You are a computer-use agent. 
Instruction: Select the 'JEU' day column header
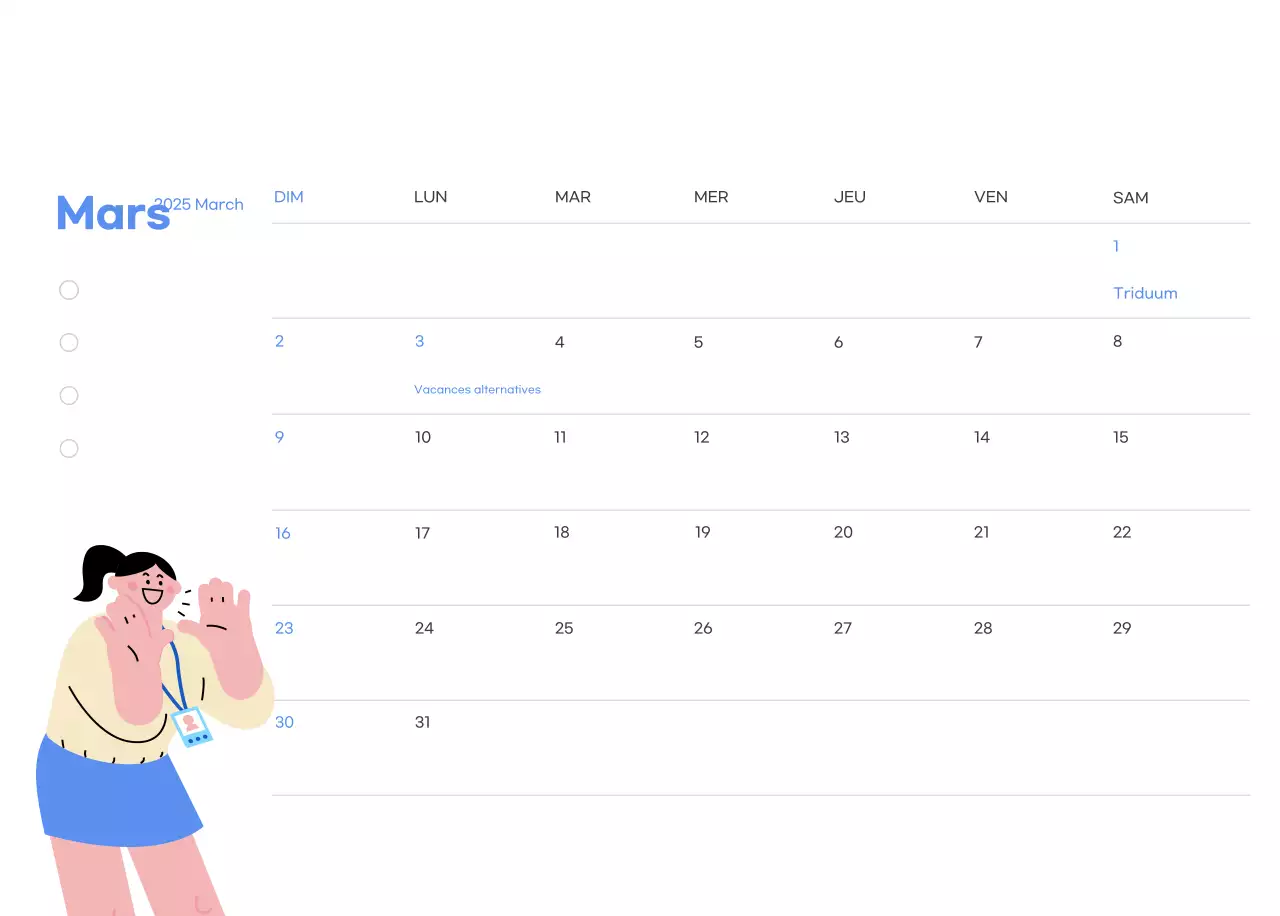click(850, 197)
